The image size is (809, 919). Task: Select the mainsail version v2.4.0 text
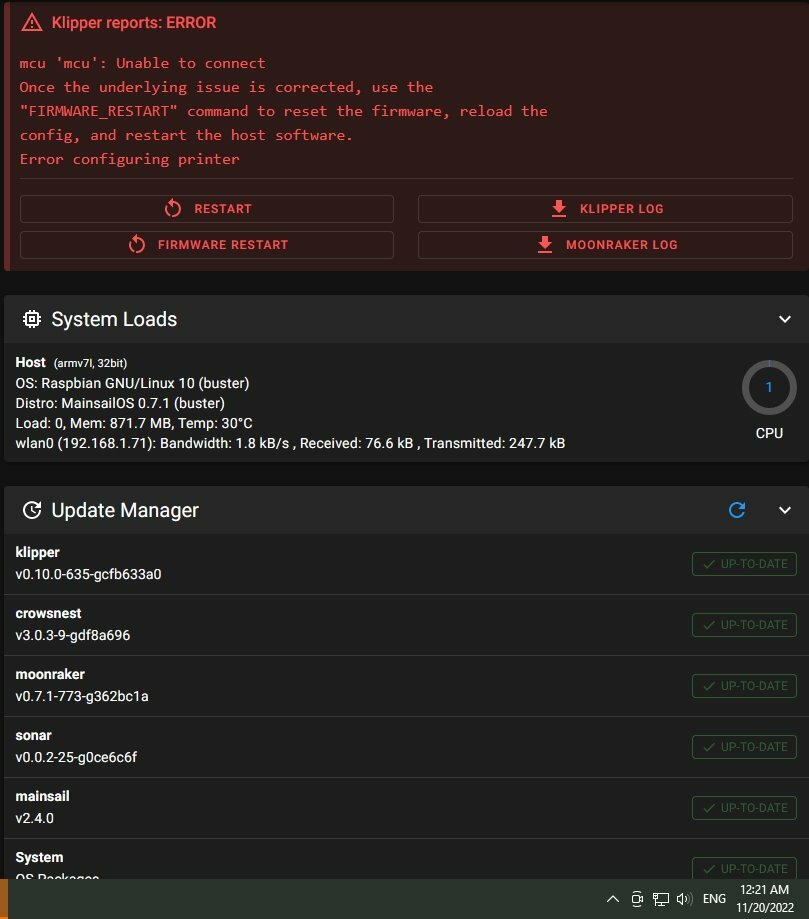[x=35, y=818]
